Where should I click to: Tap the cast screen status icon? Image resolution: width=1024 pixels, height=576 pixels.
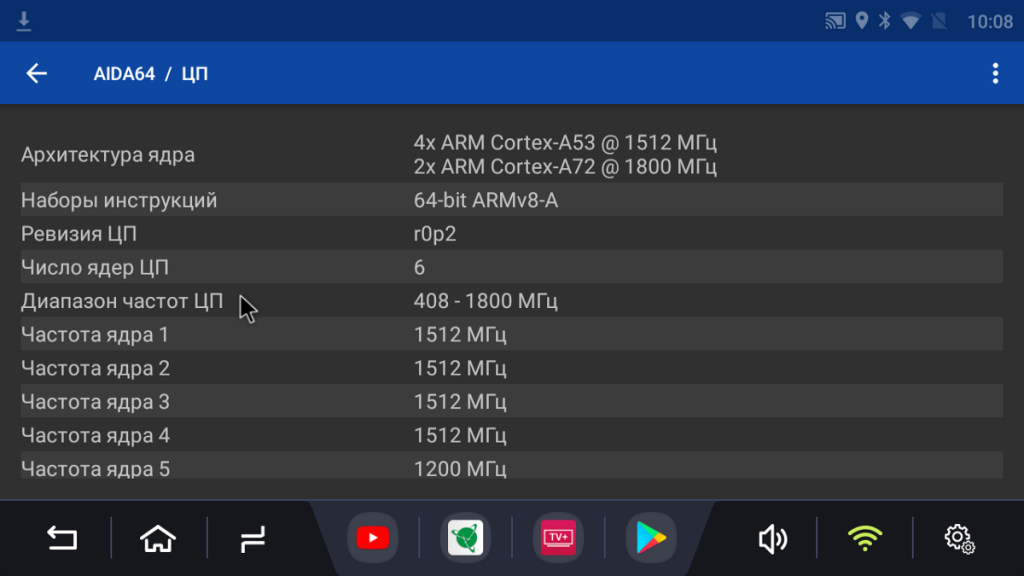pos(835,21)
